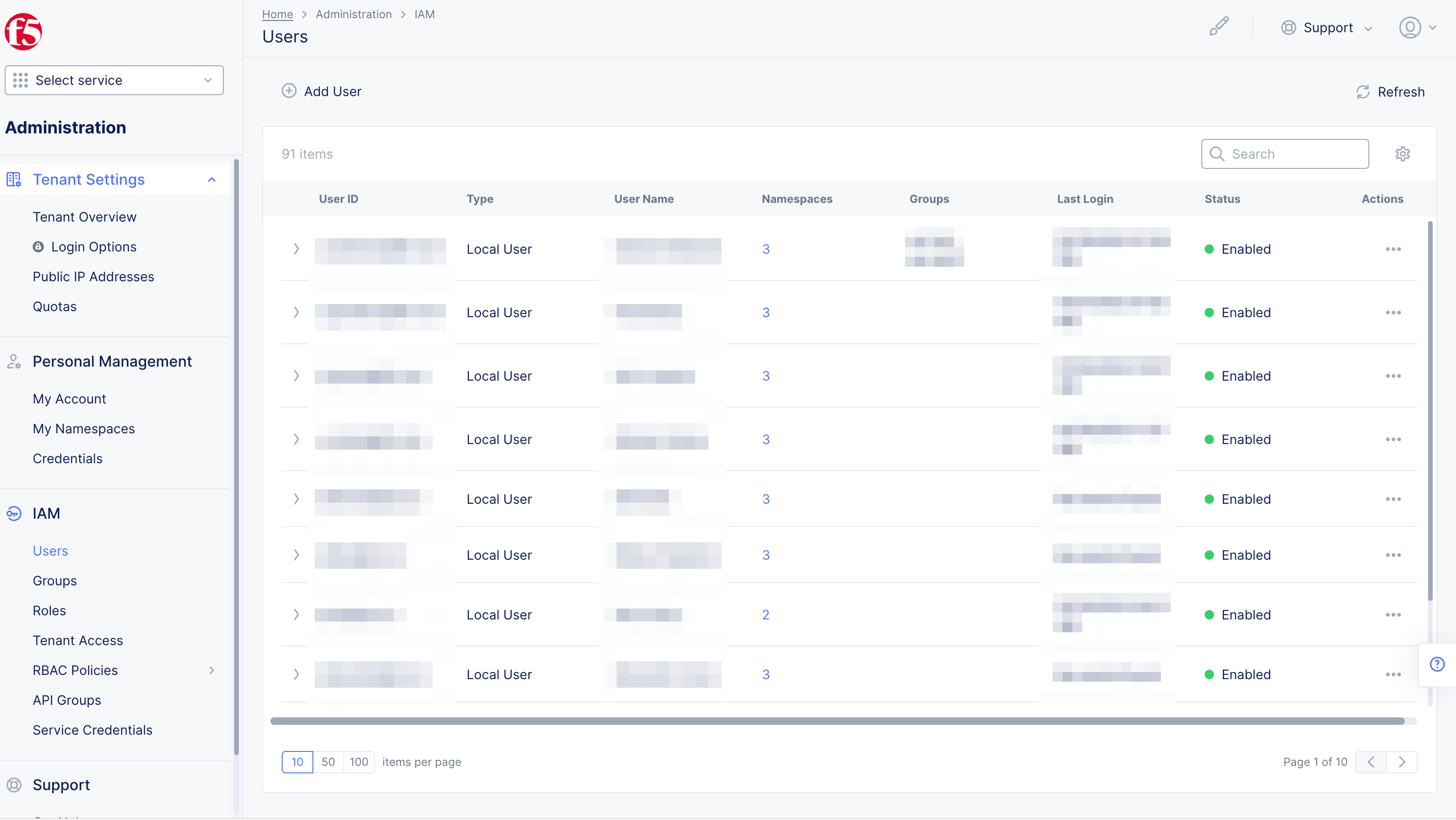Screen dimensions: 1456x820
Task: Click the Home breadcrumb link
Action: point(277,14)
